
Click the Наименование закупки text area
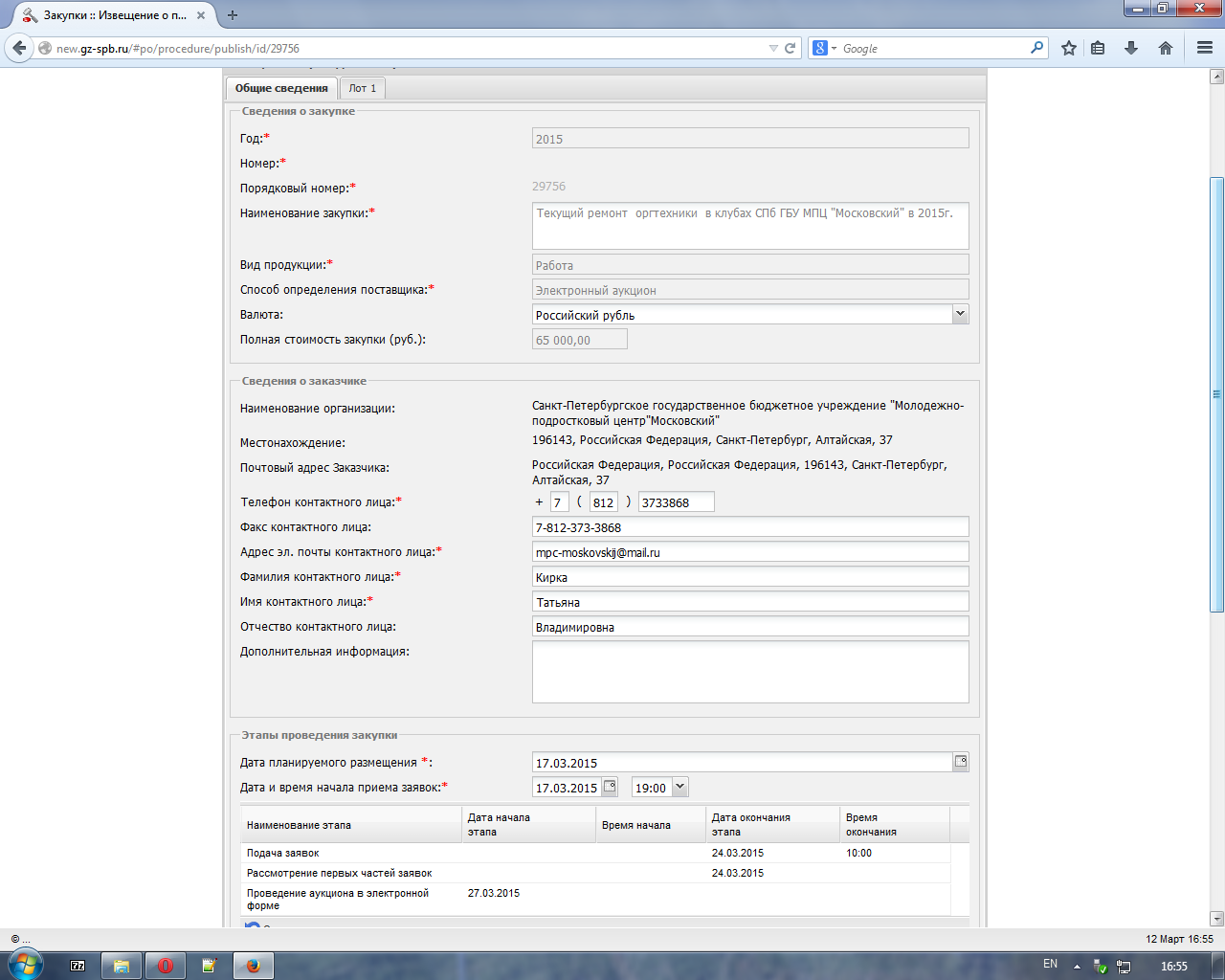(x=750, y=226)
